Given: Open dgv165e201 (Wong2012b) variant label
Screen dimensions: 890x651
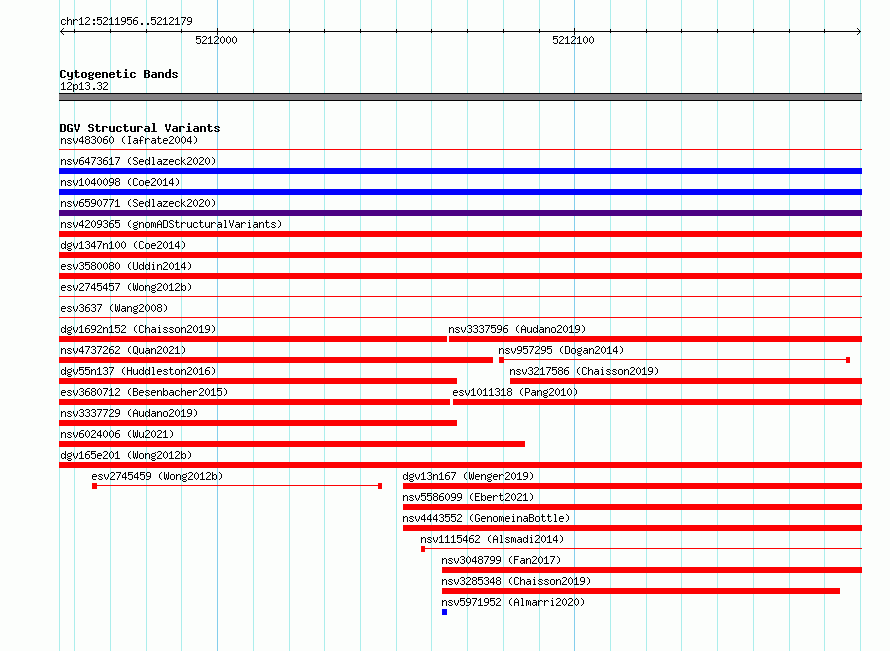Looking at the screenshot, I should click(126, 455).
